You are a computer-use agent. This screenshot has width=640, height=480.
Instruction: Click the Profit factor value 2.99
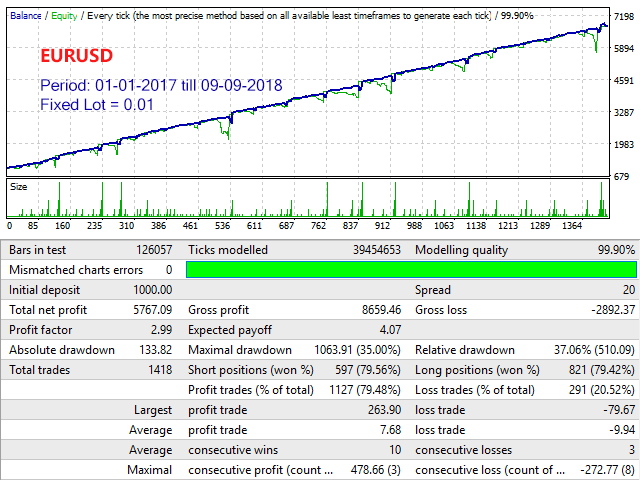click(x=161, y=330)
